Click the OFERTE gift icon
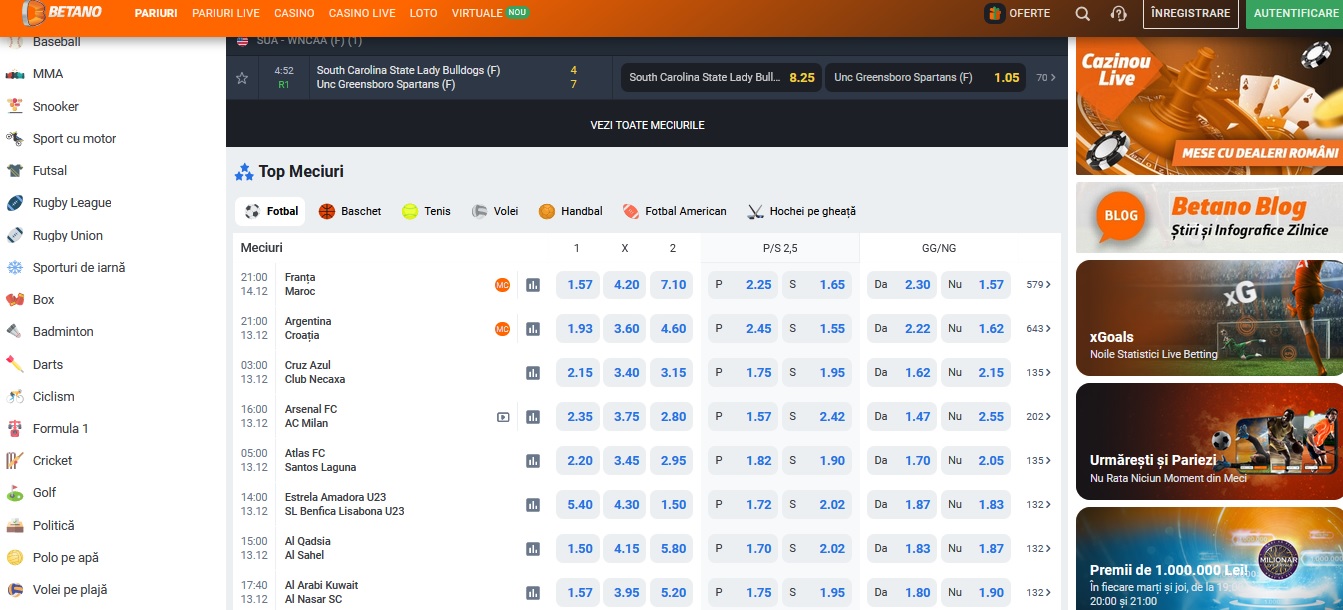The width and height of the screenshot is (1343, 610). click(994, 13)
